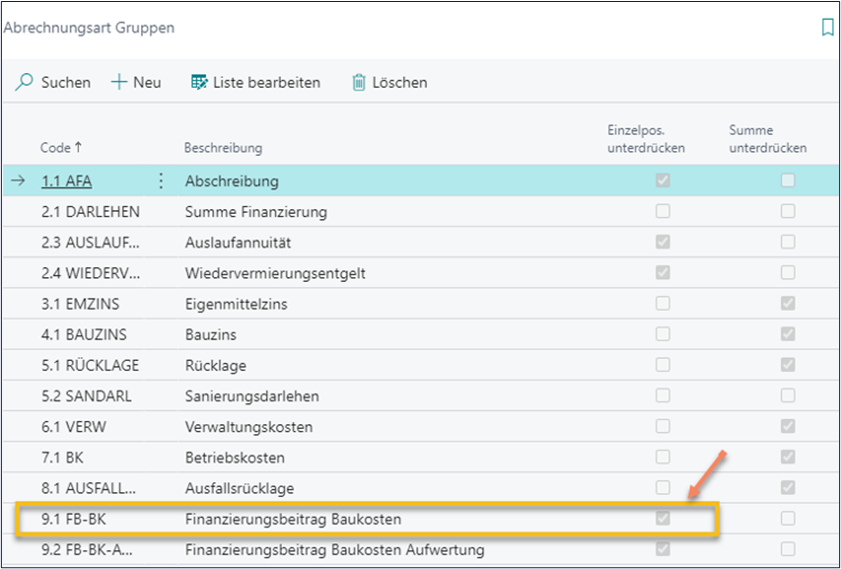
Task: Select the 5.2 SANDARL code cell
Action: (86, 396)
